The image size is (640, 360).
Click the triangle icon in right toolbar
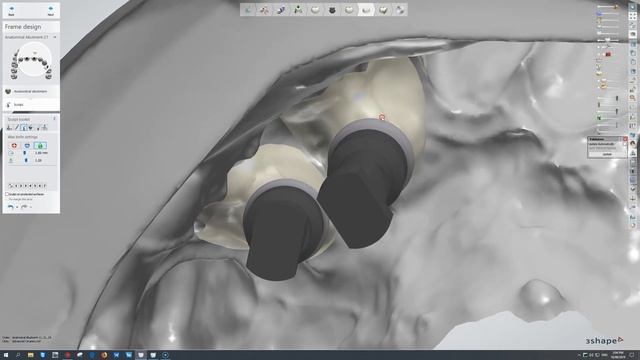633,153
